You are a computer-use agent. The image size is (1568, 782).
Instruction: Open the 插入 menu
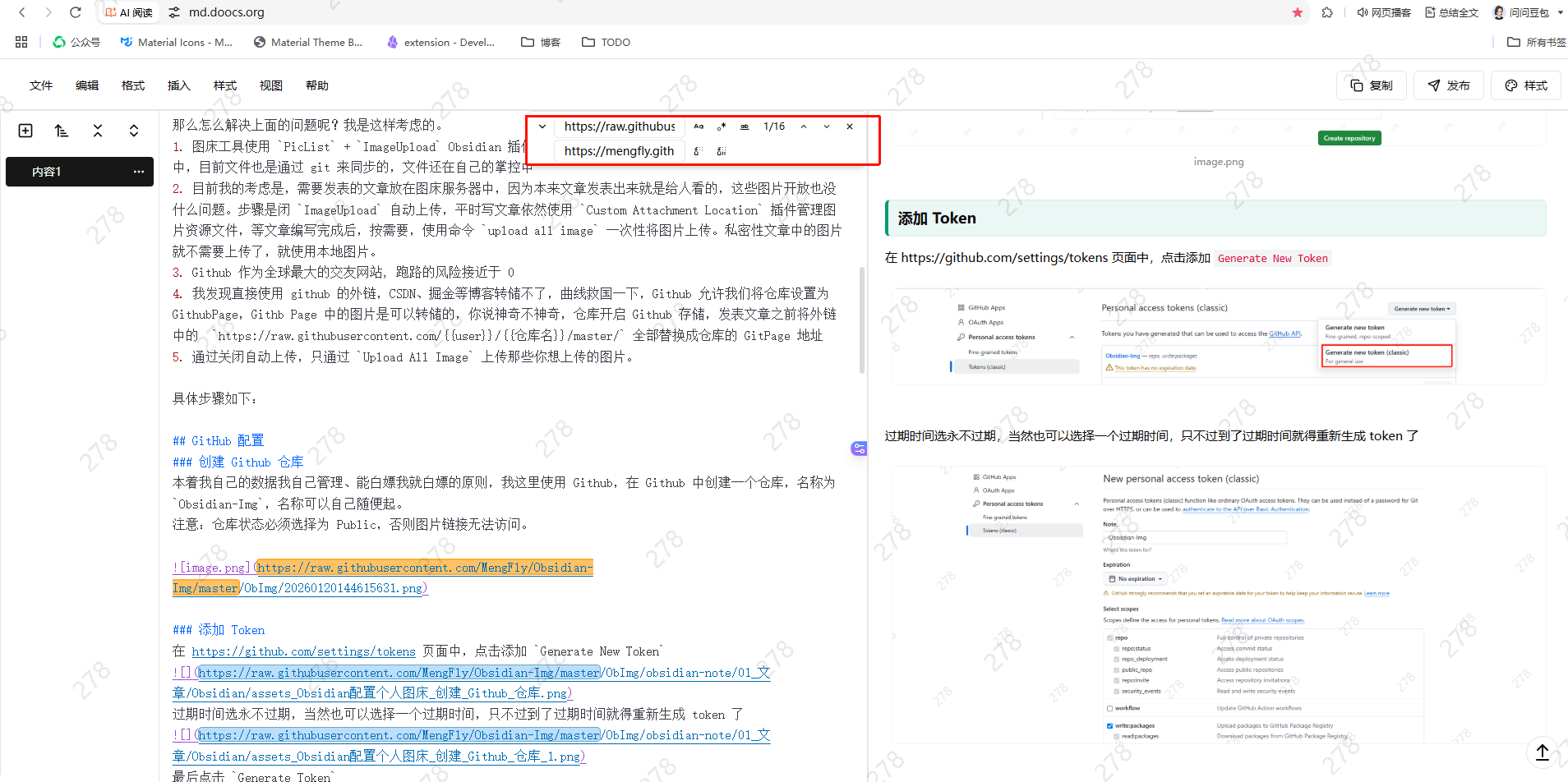pyautogui.click(x=178, y=85)
